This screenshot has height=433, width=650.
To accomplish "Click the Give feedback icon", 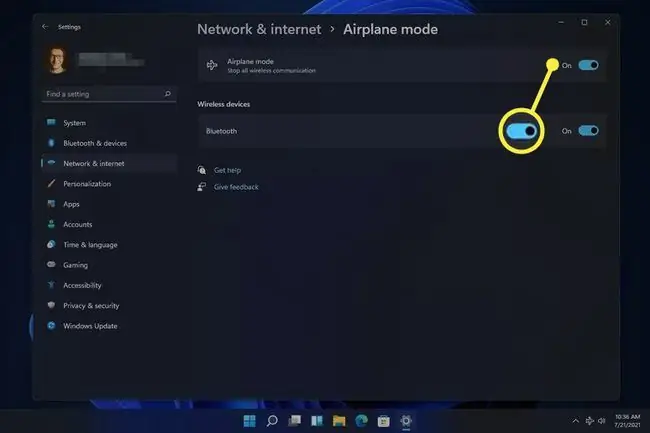I will [x=202, y=187].
